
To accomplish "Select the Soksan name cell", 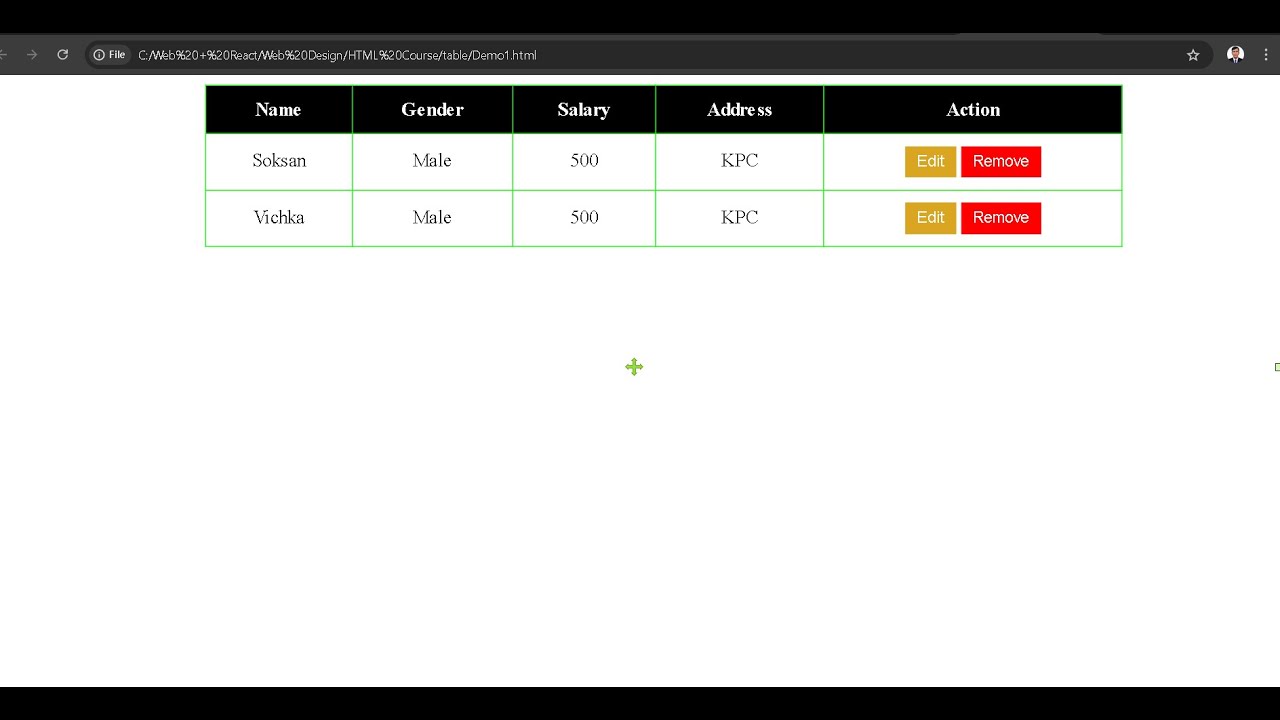I will click(x=279, y=161).
